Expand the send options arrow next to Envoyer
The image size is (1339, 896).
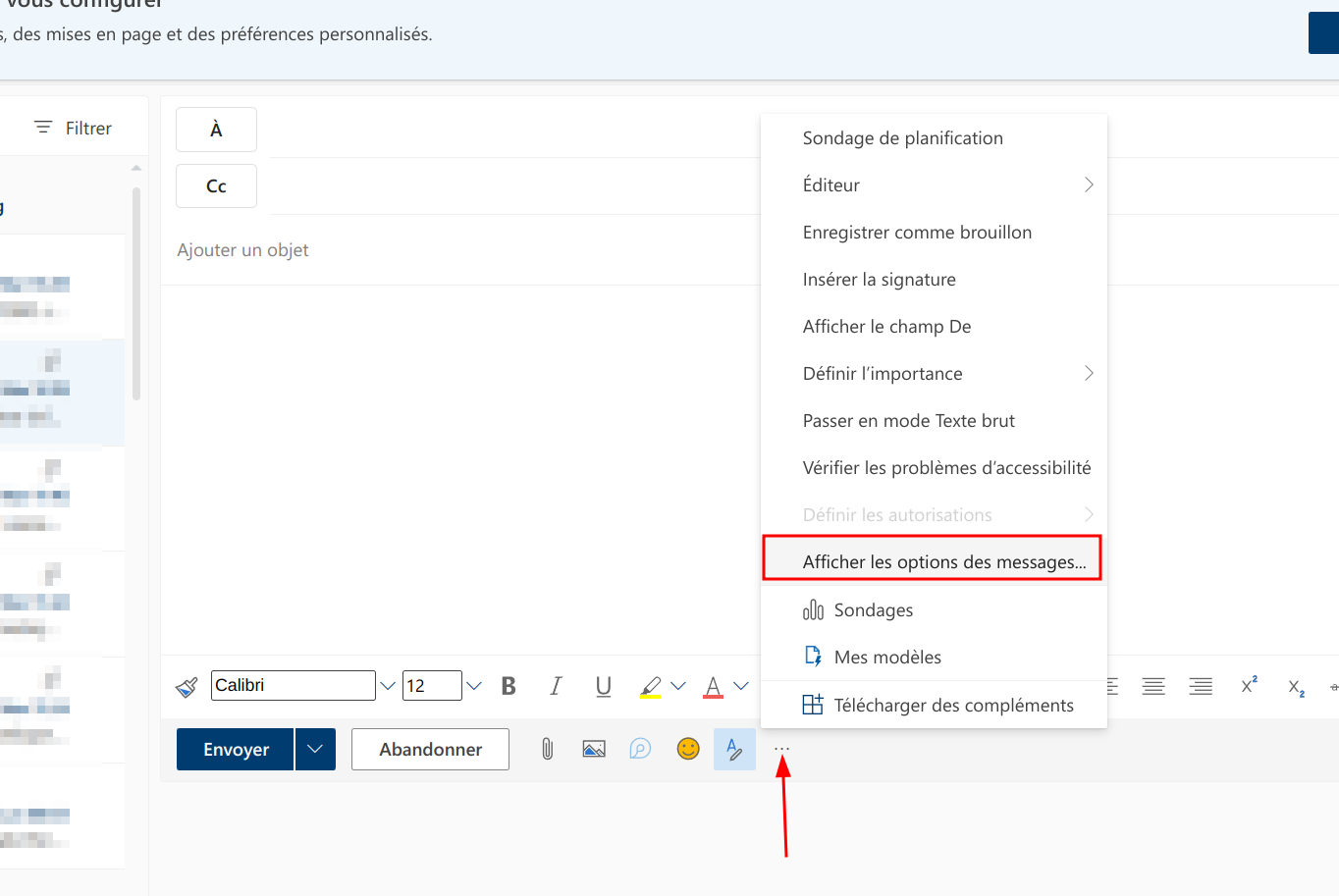pos(315,749)
